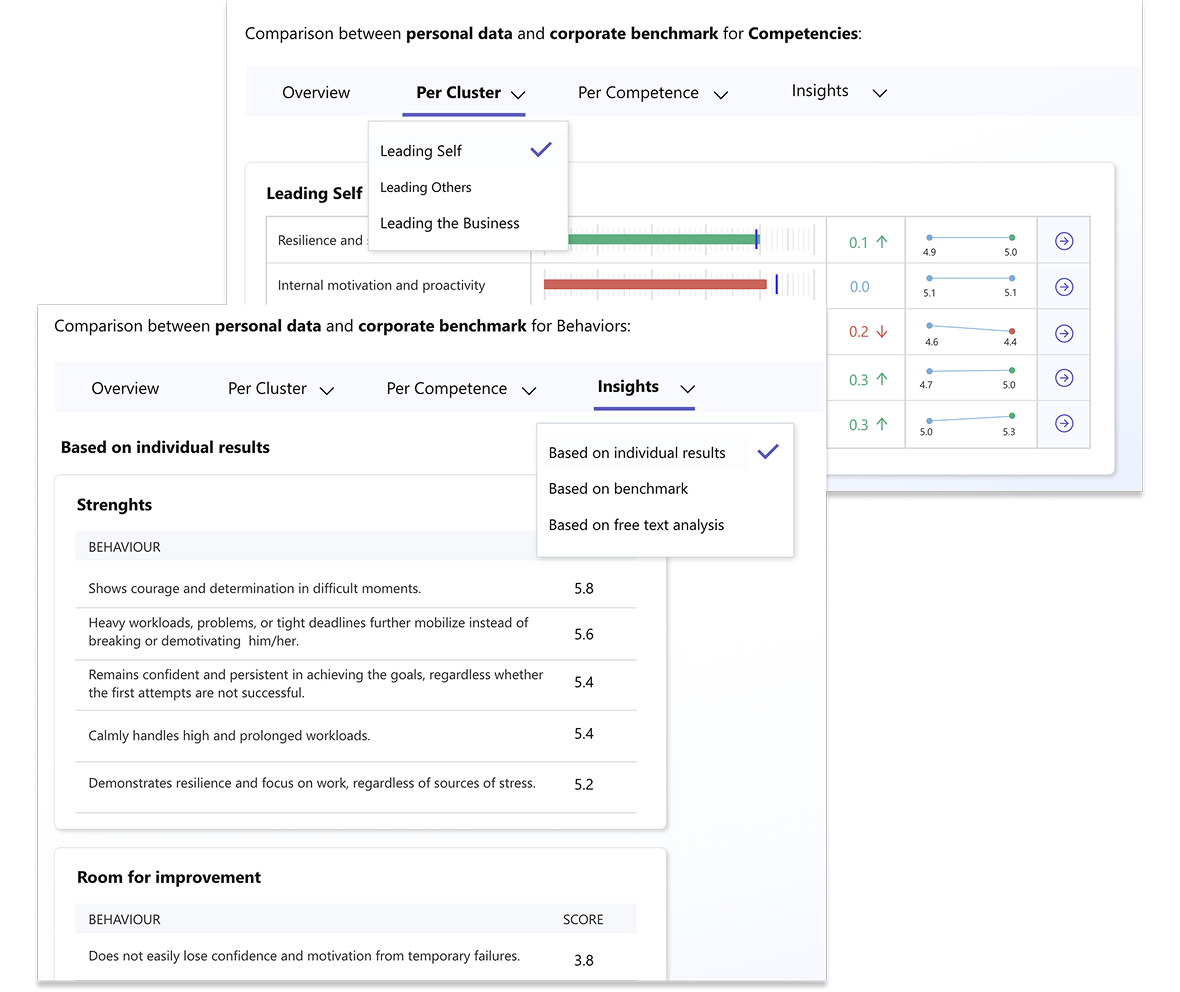Select Leading Others cluster option
This screenshot has height=992, width=1180.
pyautogui.click(x=426, y=187)
